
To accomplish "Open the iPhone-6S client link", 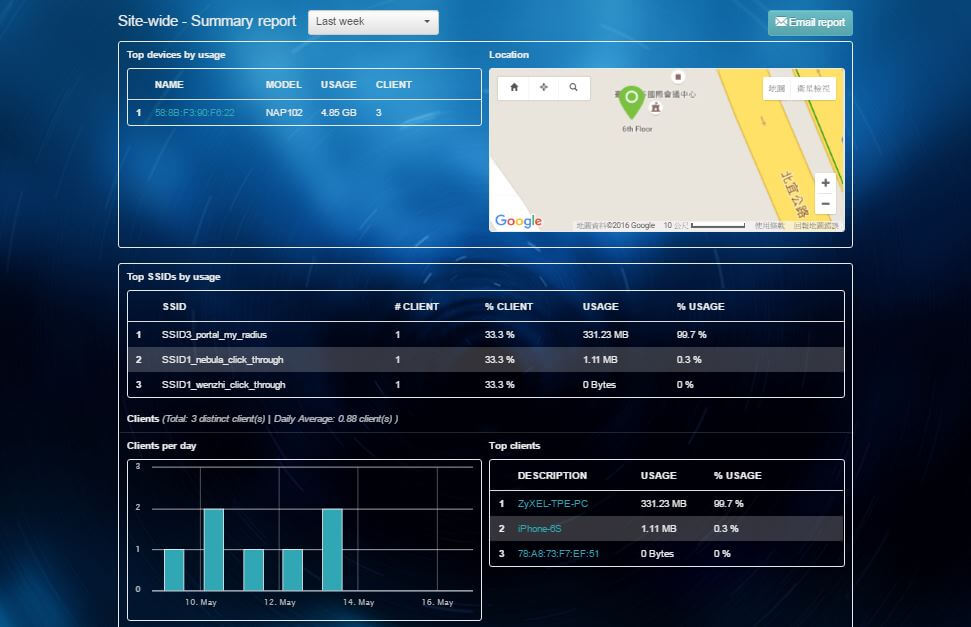I will pyautogui.click(x=539, y=529).
